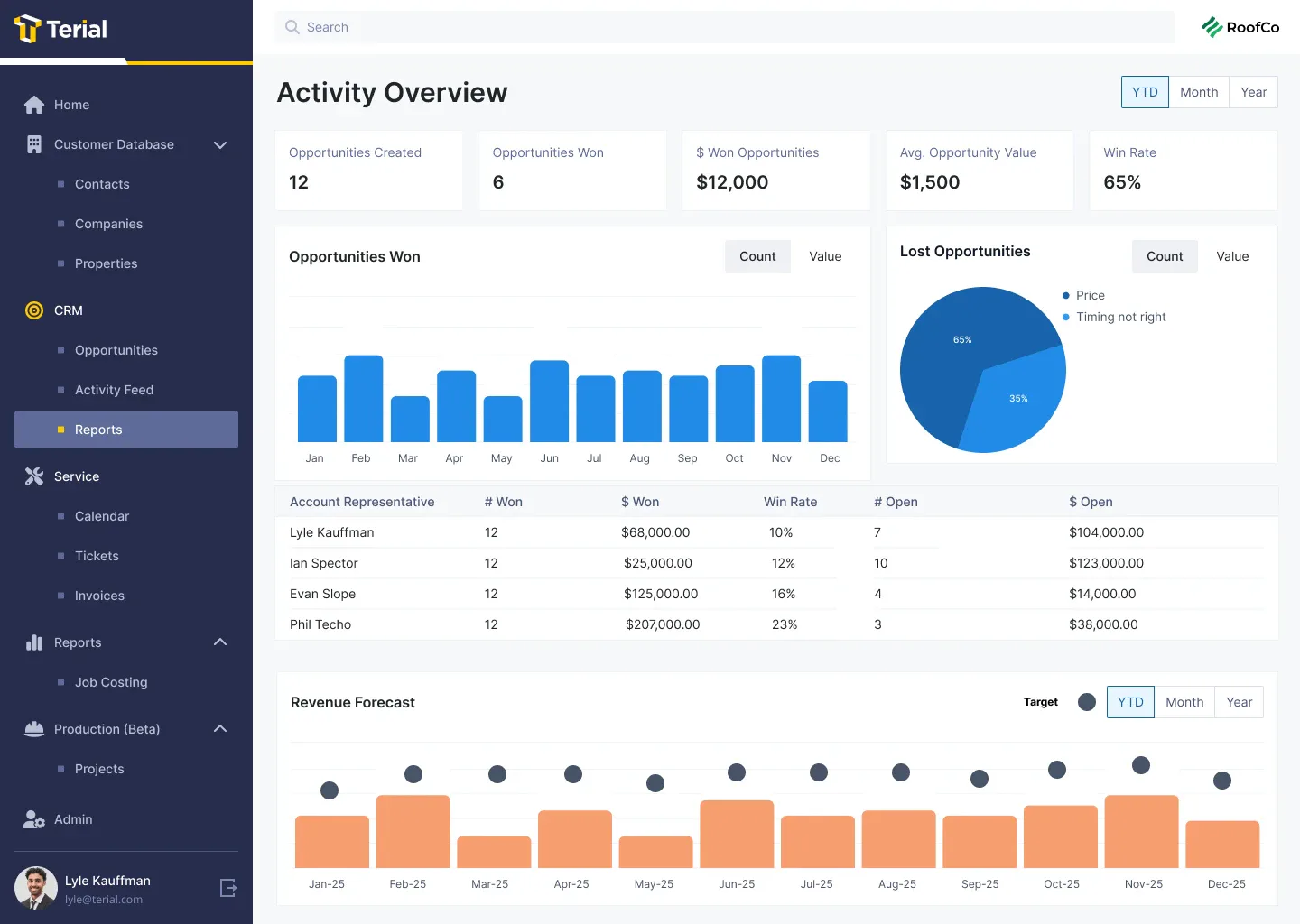This screenshot has height=924, width=1300.
Task: Collapse the Production (Beta) chevron
Action: (x=219, y=729)
